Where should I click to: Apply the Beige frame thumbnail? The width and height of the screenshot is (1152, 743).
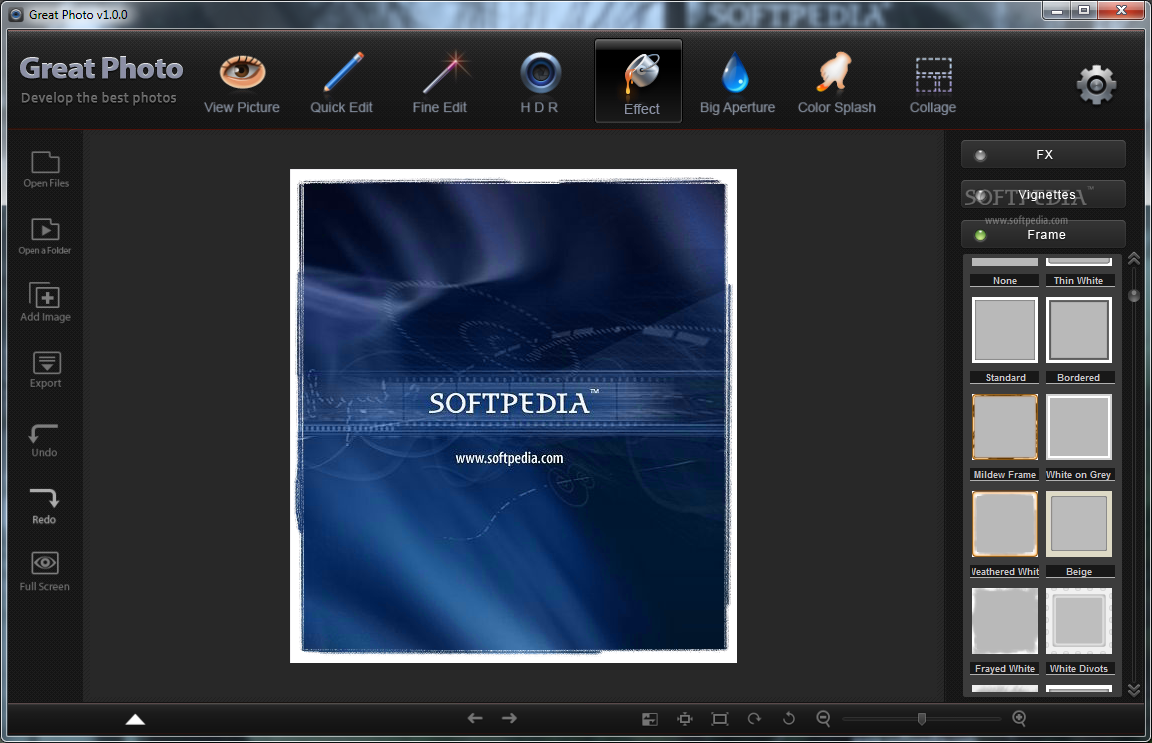1079,524
